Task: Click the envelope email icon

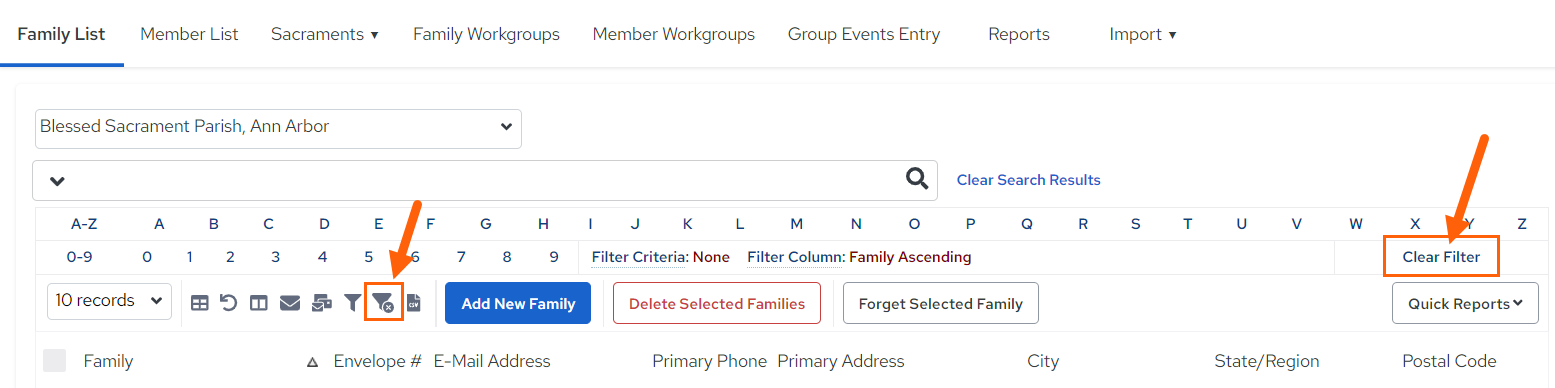Action: (x=290, y=302)
